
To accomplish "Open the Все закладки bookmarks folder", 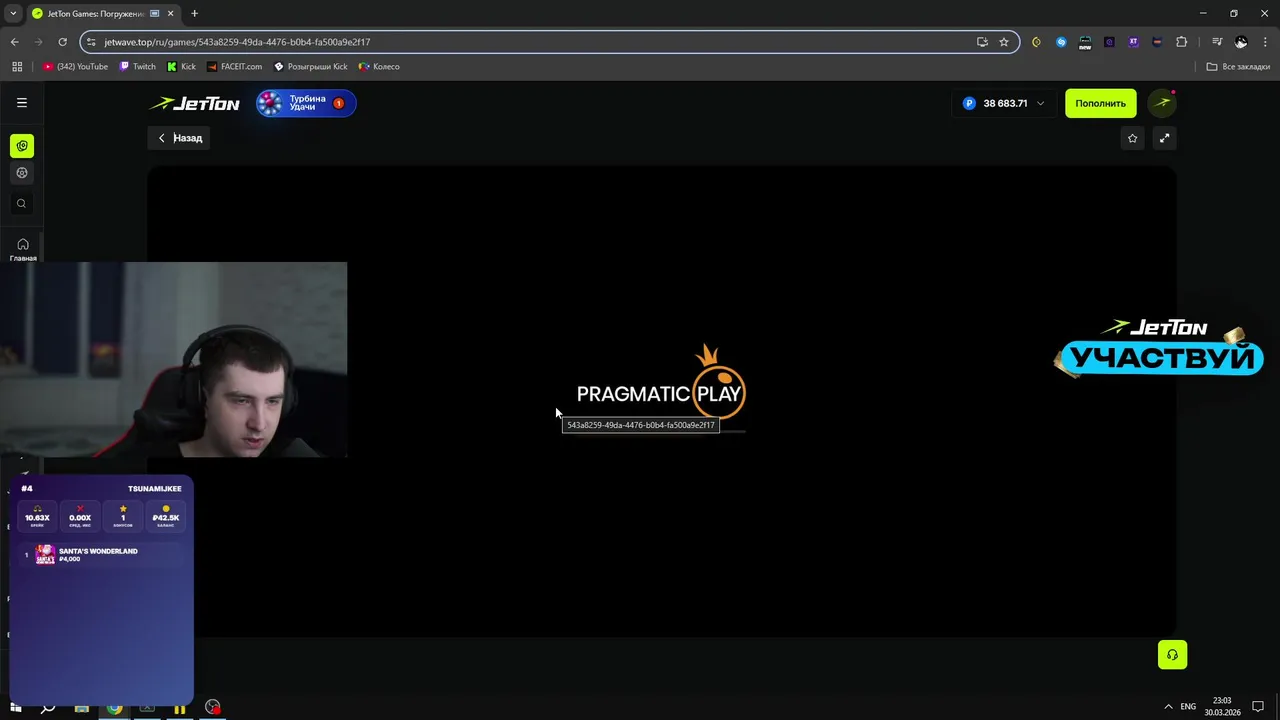I will [x=1238, y=67].
